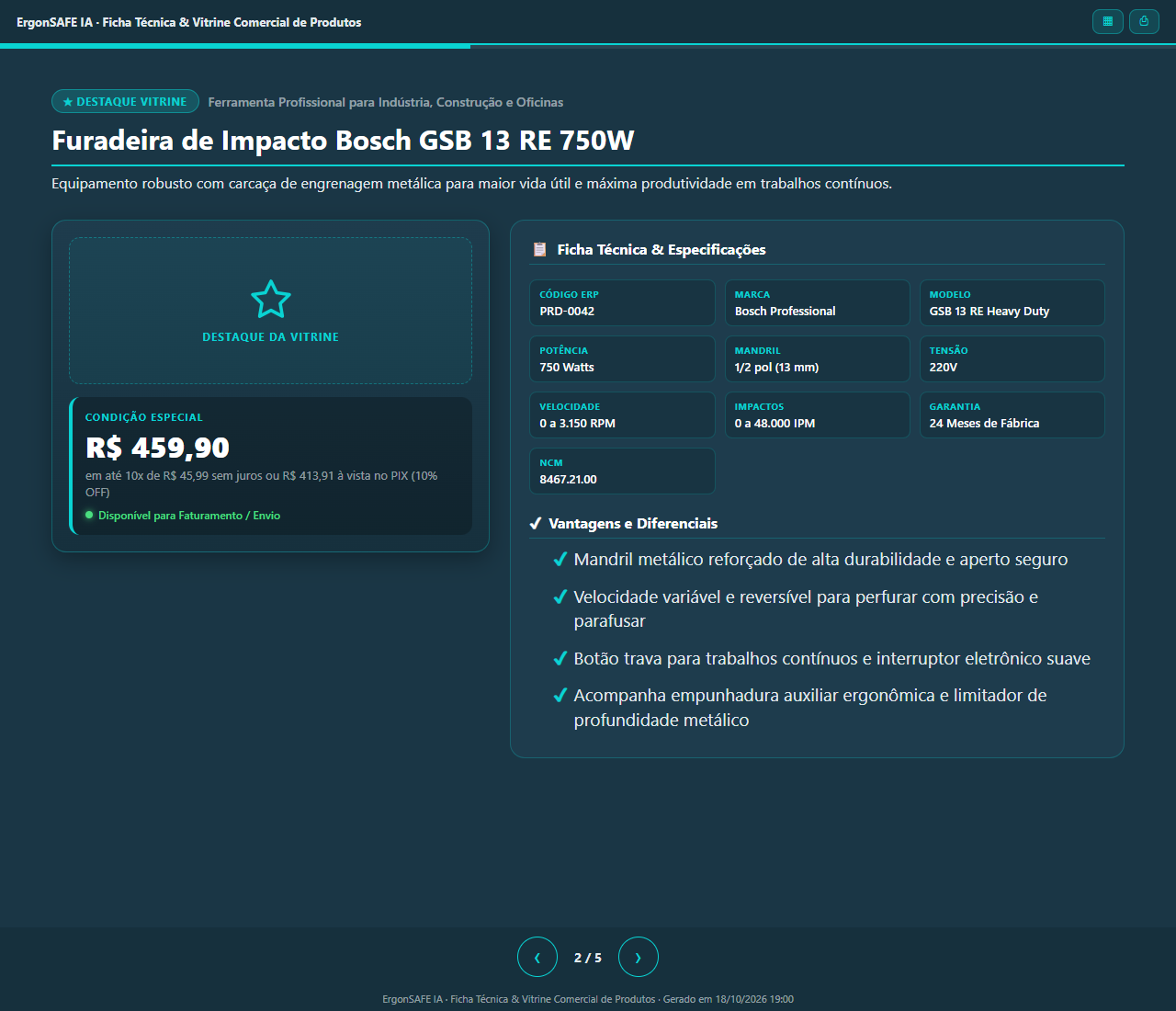Click the Ficha Técnica & Especificações heading
The height and width of the screenshot is (1011, 1176).
tap(661, 250)
